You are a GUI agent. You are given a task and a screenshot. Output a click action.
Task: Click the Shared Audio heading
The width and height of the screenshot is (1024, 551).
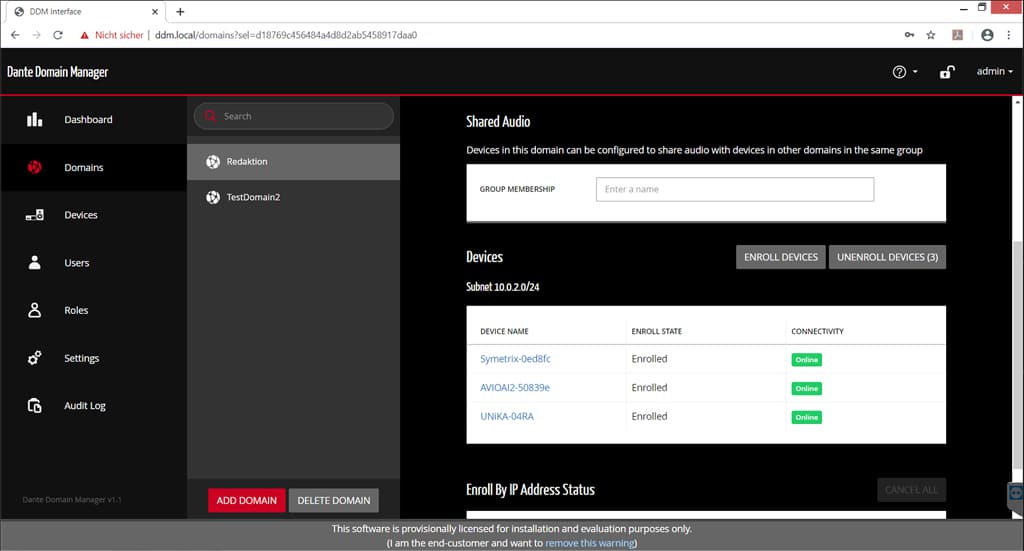[x=498, y=121]
